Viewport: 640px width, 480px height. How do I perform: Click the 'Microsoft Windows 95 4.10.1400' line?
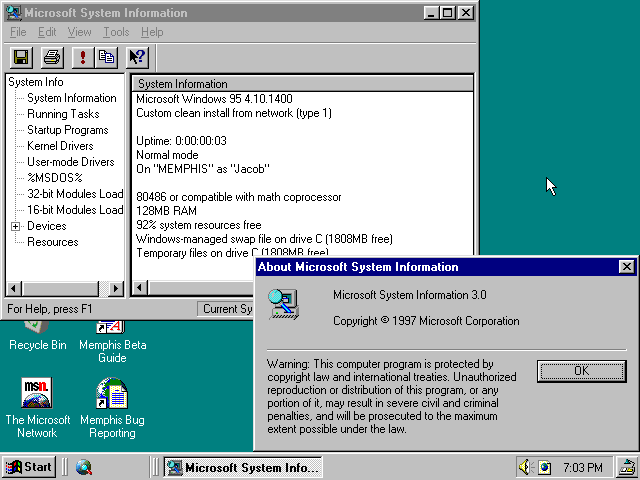tap(214, 99)
